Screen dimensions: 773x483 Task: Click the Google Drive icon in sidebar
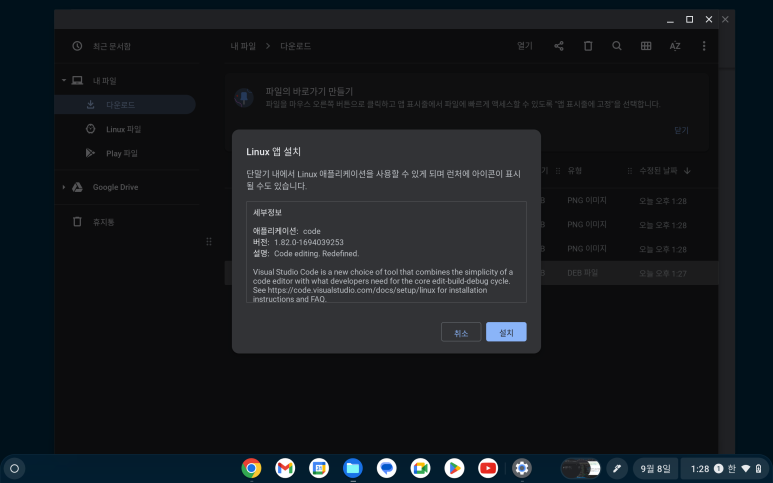pyautogui.click(x=77, y=187)
